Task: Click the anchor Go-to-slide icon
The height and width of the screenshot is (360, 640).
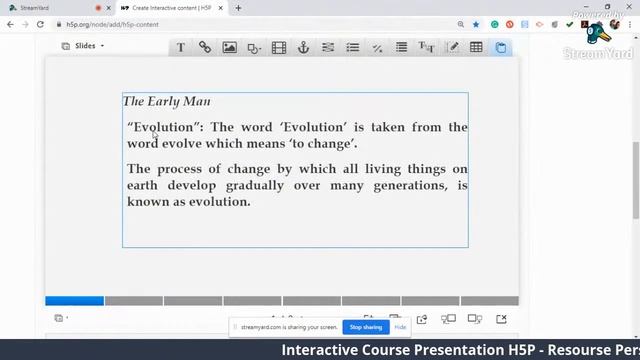Action: tap(303, 48)
